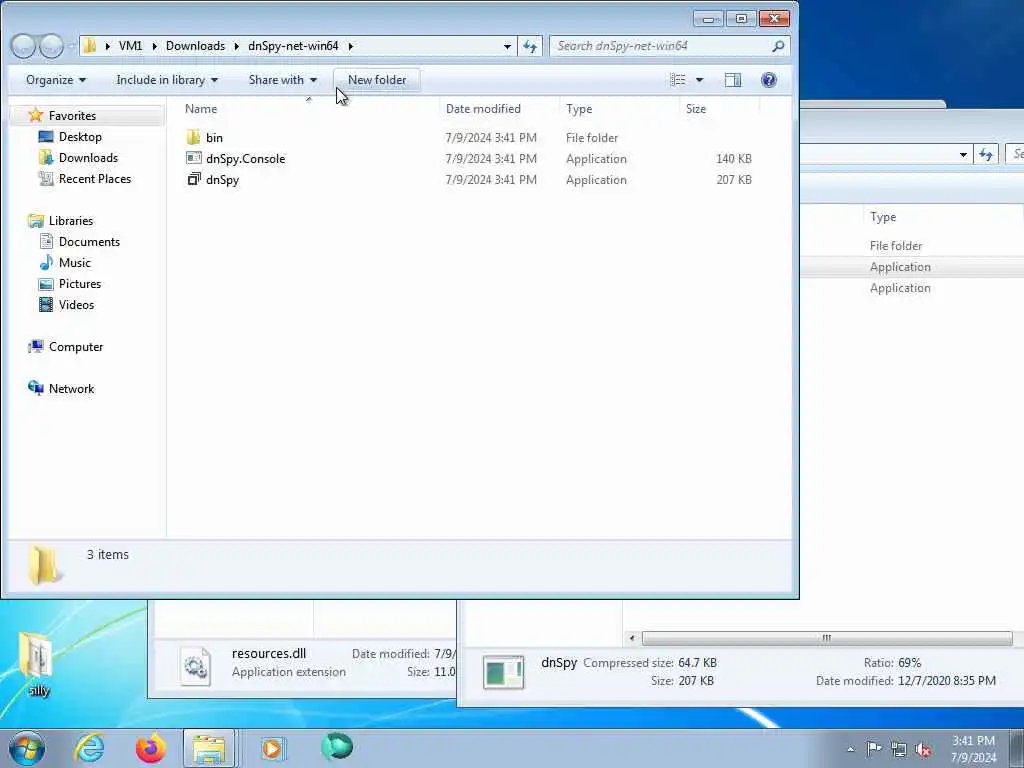Click the dnSpy-net-win64 breadcrumb
This screenshot has height=768, width=1024.
tap(293, 46)
